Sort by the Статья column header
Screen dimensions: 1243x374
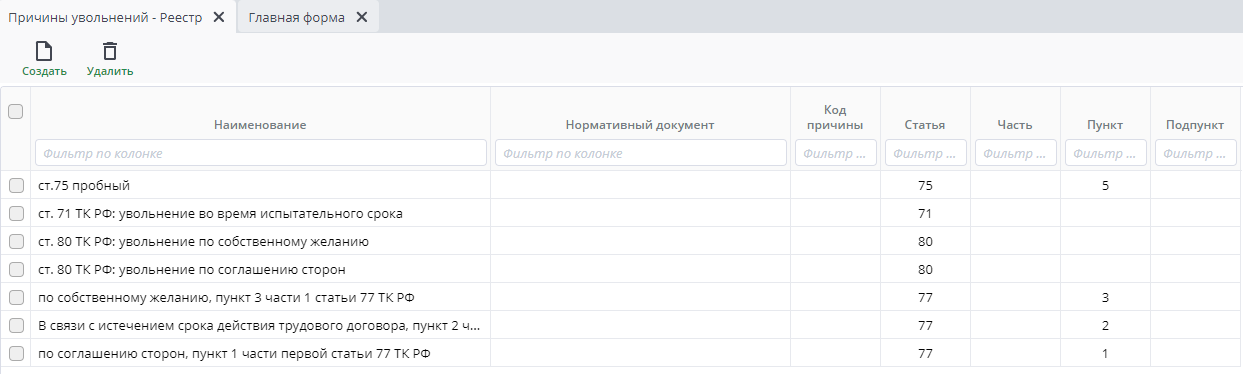925,125
